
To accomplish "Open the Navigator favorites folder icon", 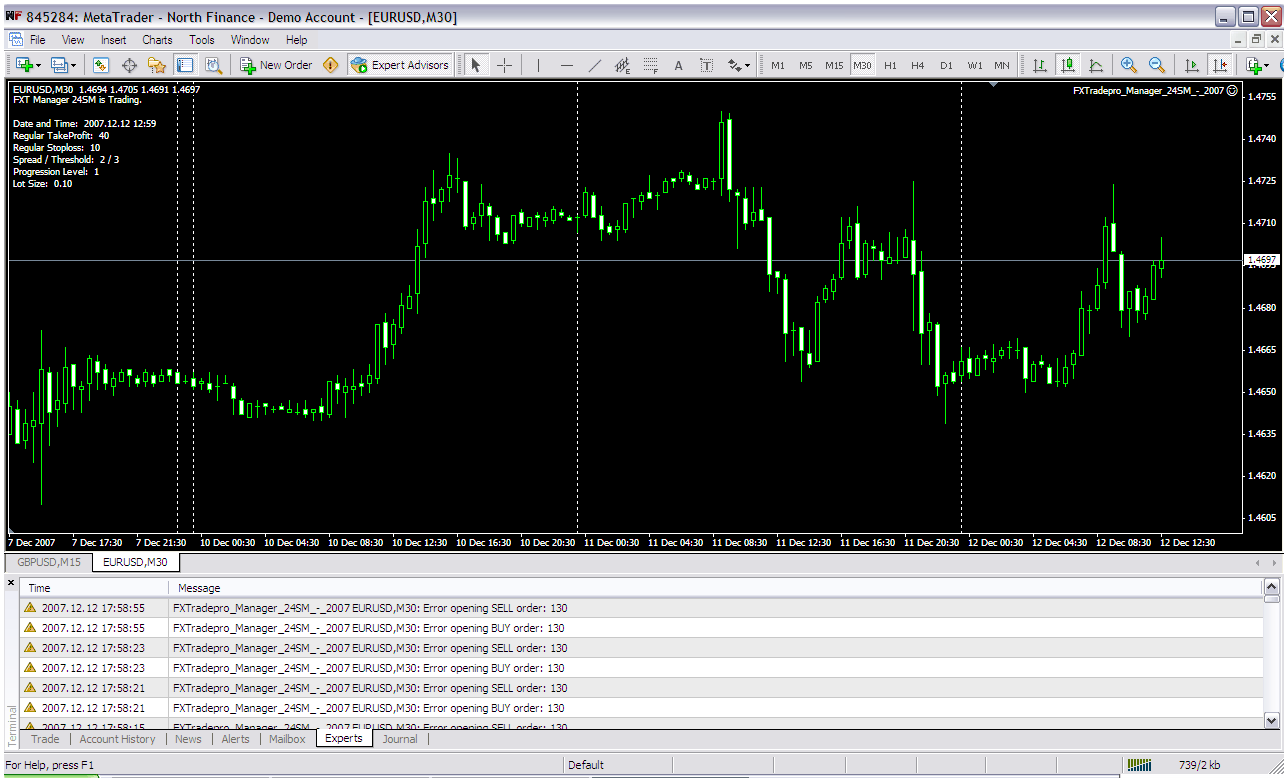I will click(156, 65).
